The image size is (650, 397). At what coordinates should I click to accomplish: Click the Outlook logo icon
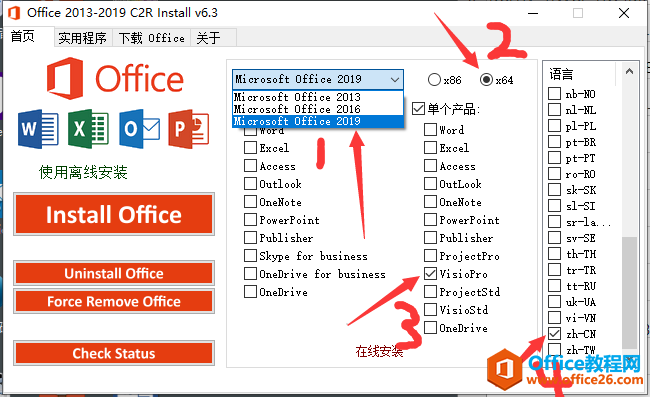[139, 129]
